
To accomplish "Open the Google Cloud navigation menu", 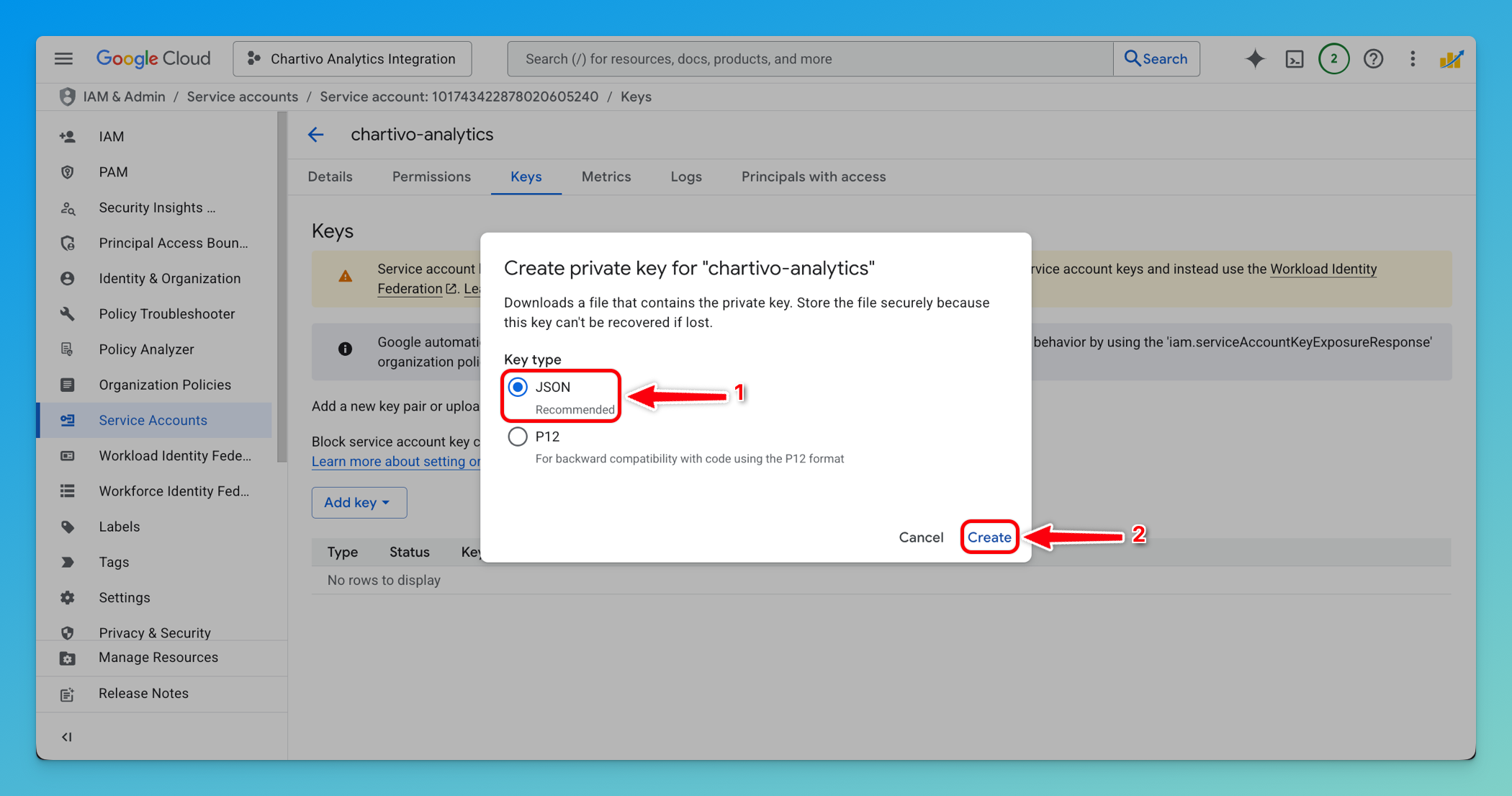I will pyautogui.click(x=63, y=58).
